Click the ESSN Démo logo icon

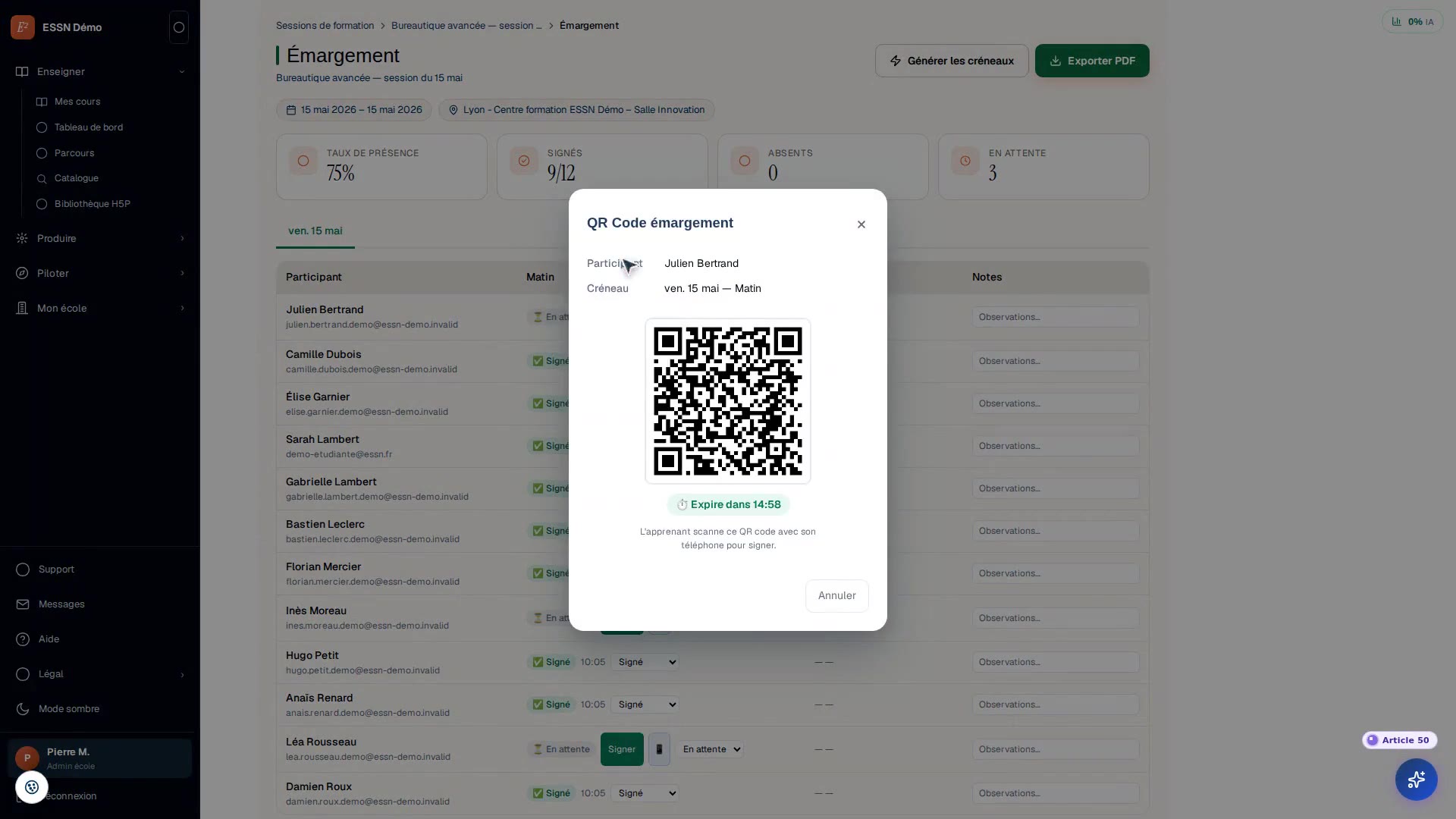23,27
